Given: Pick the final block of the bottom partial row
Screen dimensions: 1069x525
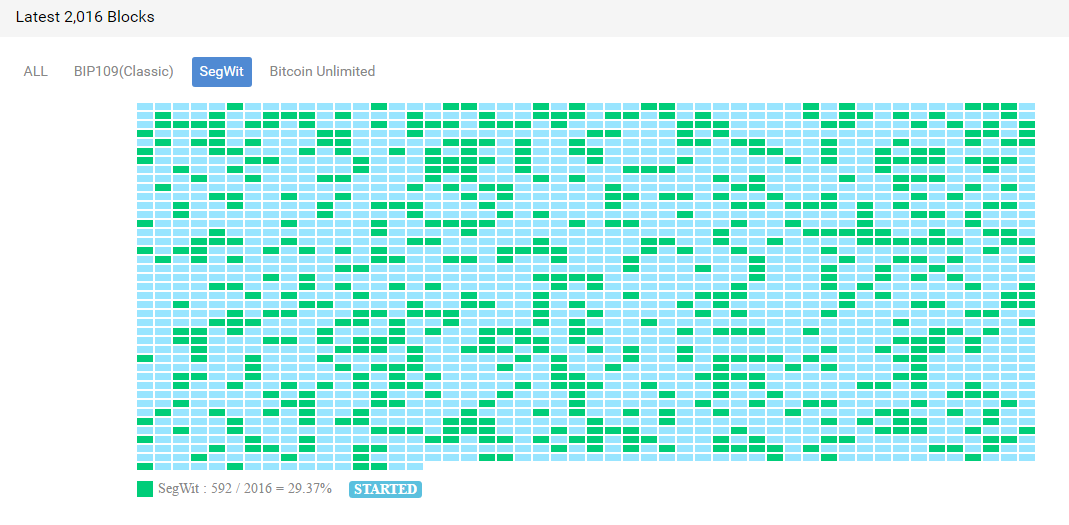Looking at the screenshot, I should 415,466.
